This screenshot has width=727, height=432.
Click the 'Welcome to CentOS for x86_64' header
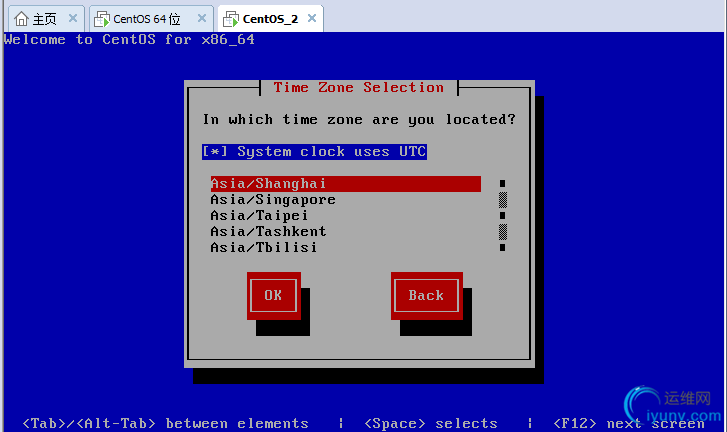pos(129,39)
